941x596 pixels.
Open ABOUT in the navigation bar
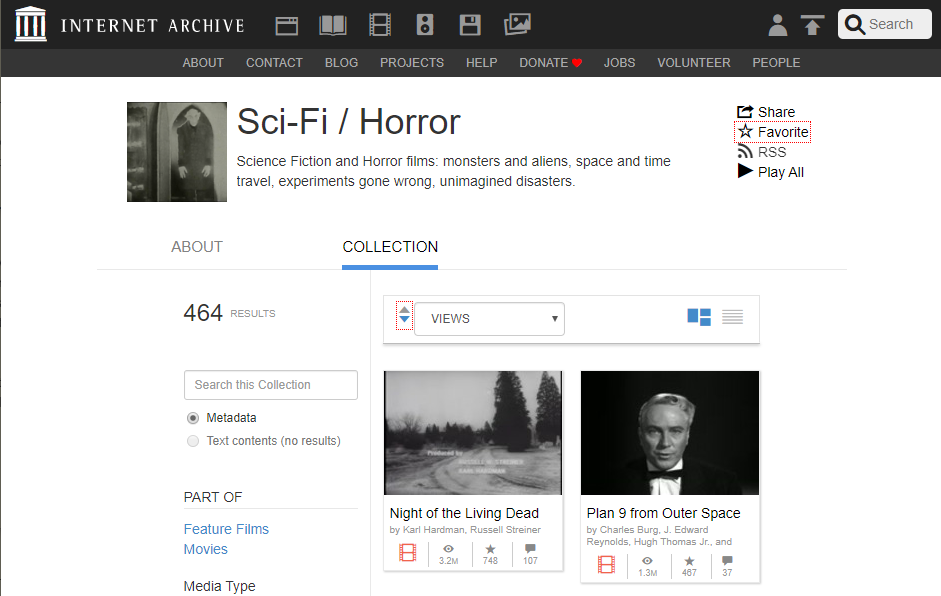pos(203,63)
